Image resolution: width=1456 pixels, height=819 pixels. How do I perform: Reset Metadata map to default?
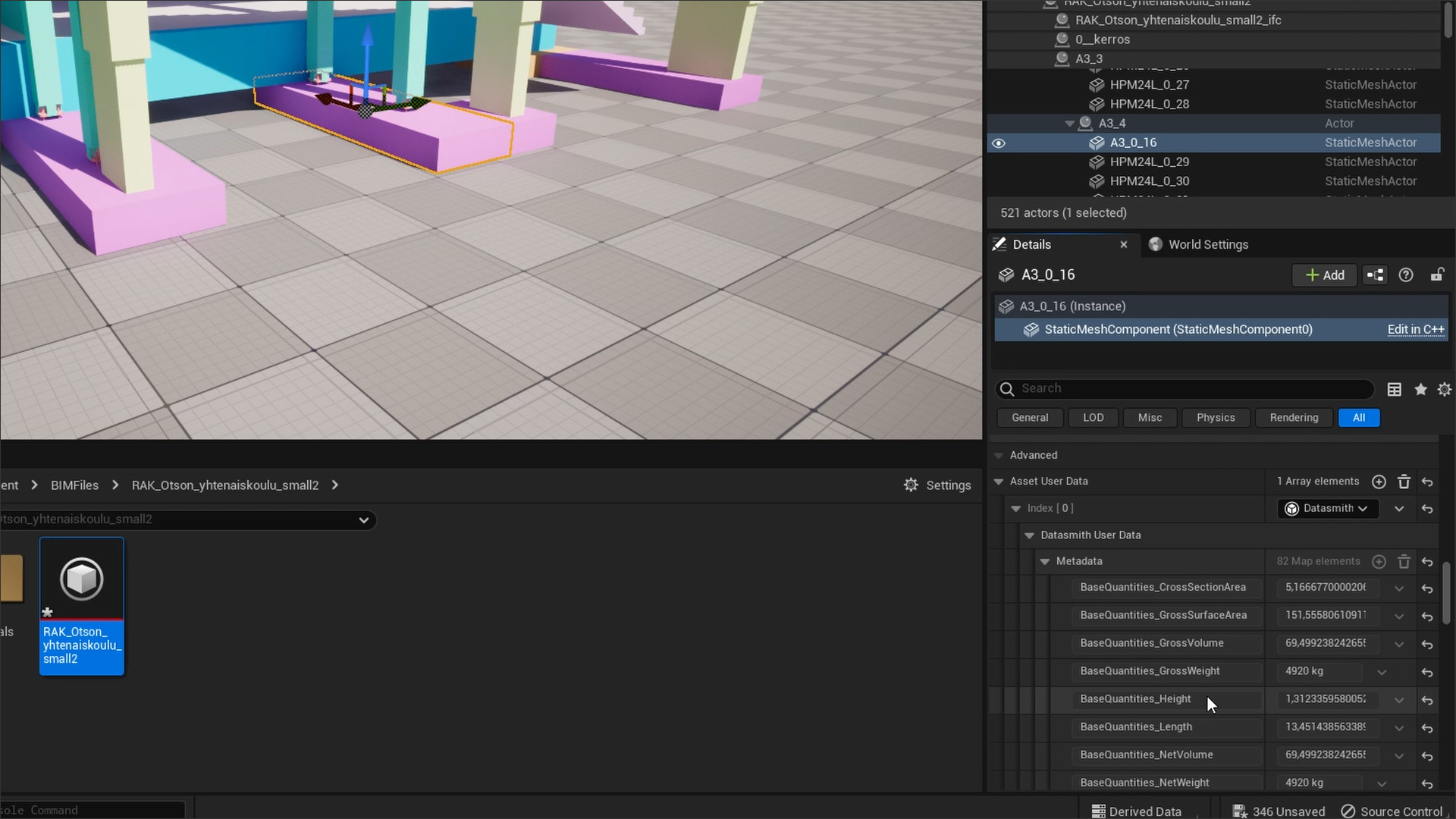click(1427, 562)
